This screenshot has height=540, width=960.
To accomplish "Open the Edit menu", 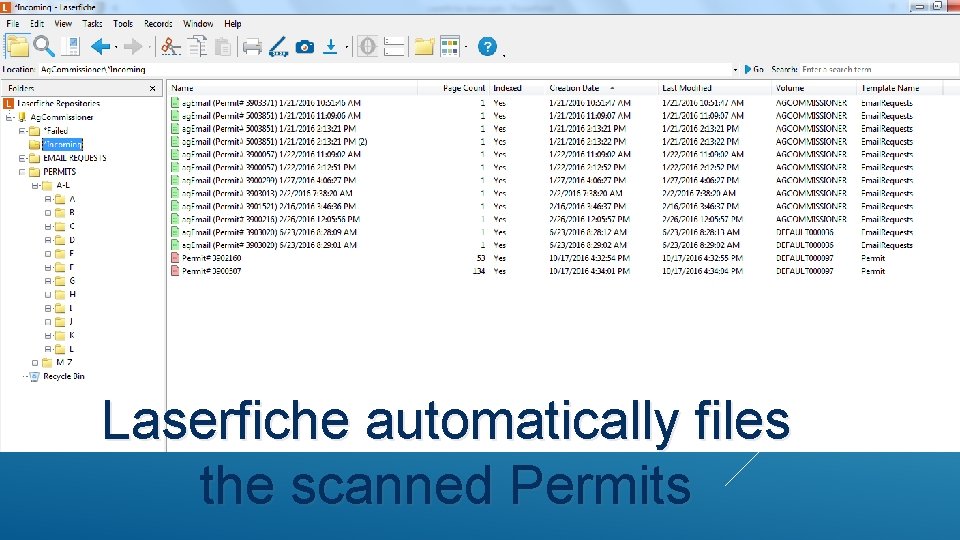I will 37,24.
